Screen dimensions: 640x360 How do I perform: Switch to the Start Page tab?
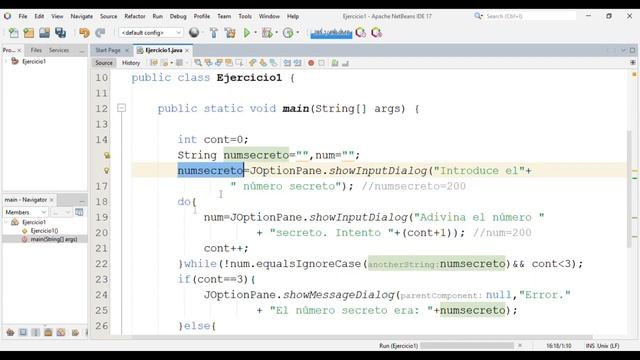[108, 50]
